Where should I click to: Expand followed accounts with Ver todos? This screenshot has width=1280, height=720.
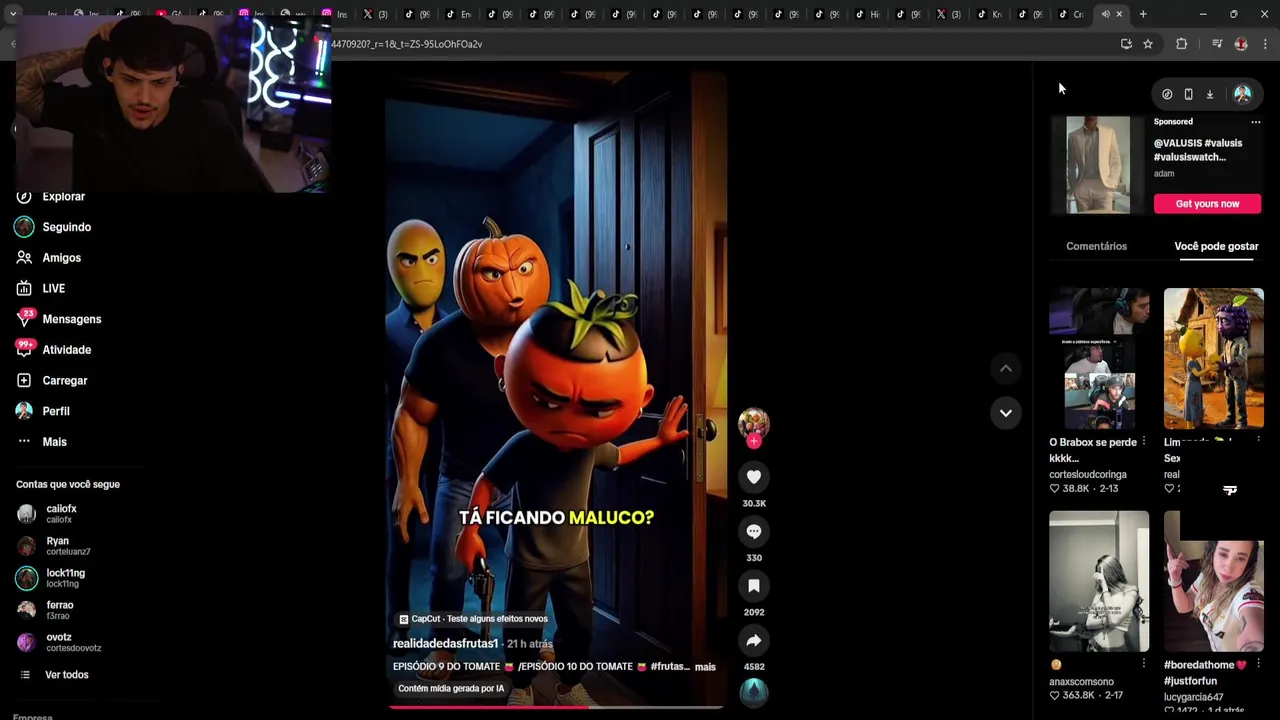[x=55, y=675]
